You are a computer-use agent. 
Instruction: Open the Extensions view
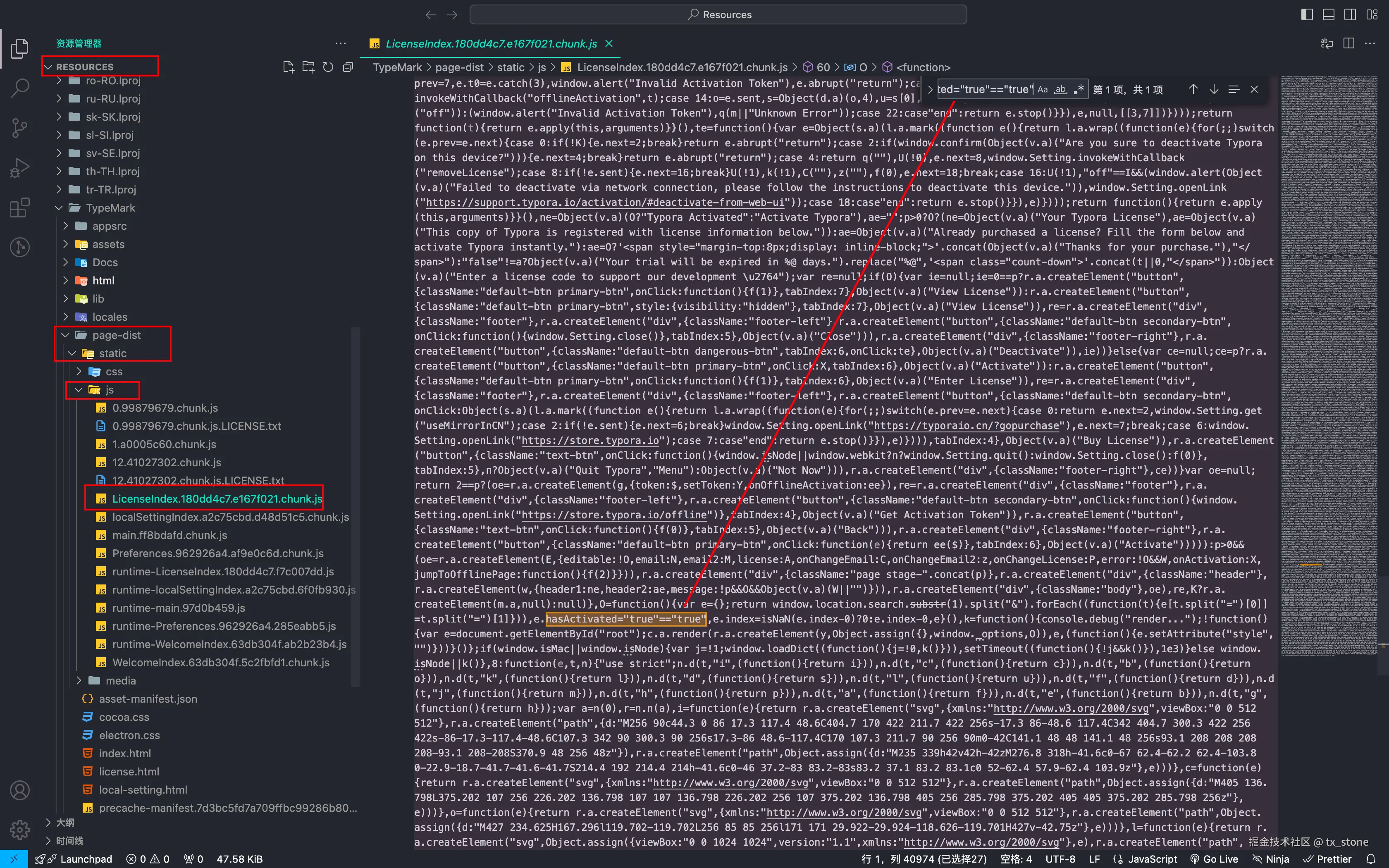tap(20, 207)
